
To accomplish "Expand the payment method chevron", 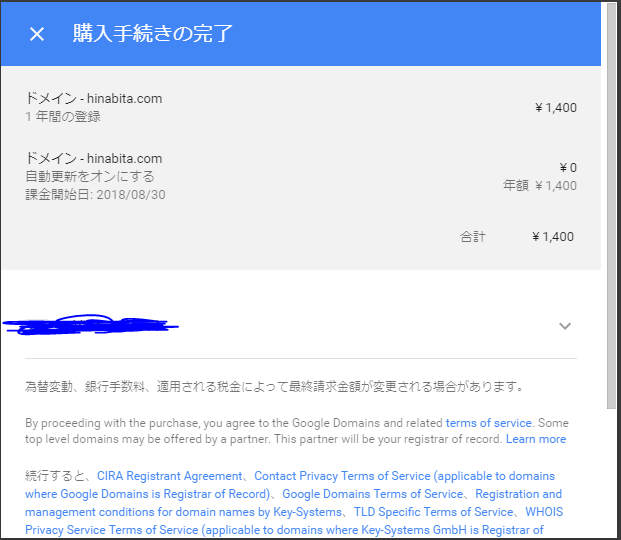I will click(565, 326).
